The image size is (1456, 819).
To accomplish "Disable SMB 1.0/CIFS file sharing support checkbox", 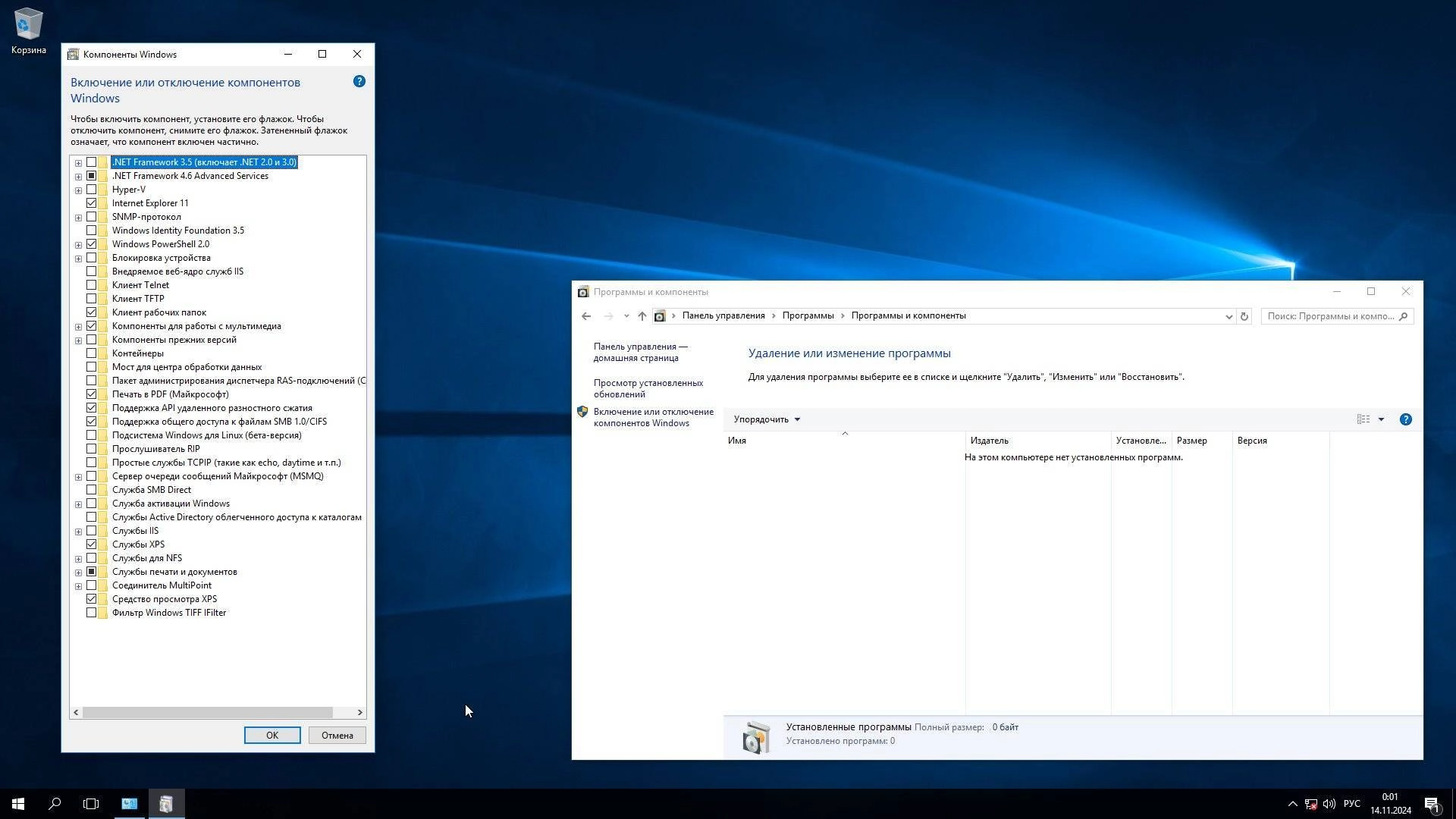I will [91, 422].
